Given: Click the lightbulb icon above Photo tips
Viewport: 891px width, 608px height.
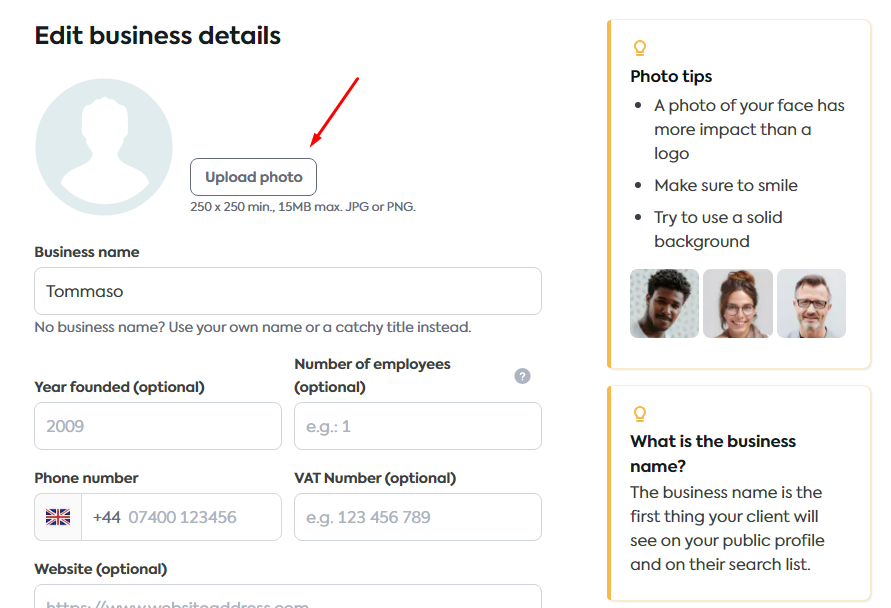Looking at the screenshot, I should click(640, 47).
